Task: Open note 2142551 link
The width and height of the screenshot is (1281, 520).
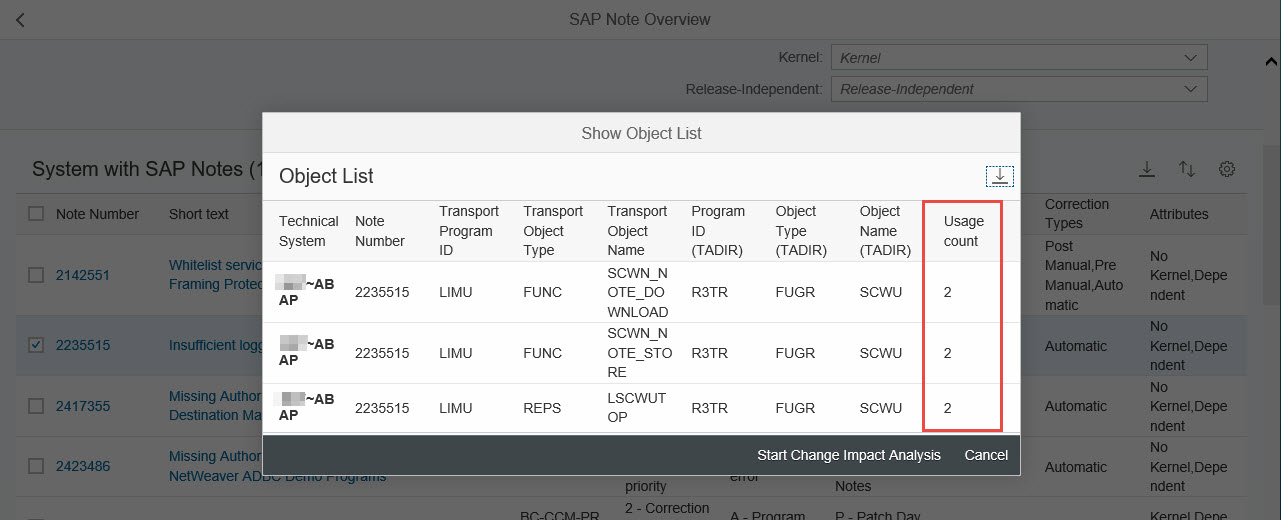Action: pos(83,275)
